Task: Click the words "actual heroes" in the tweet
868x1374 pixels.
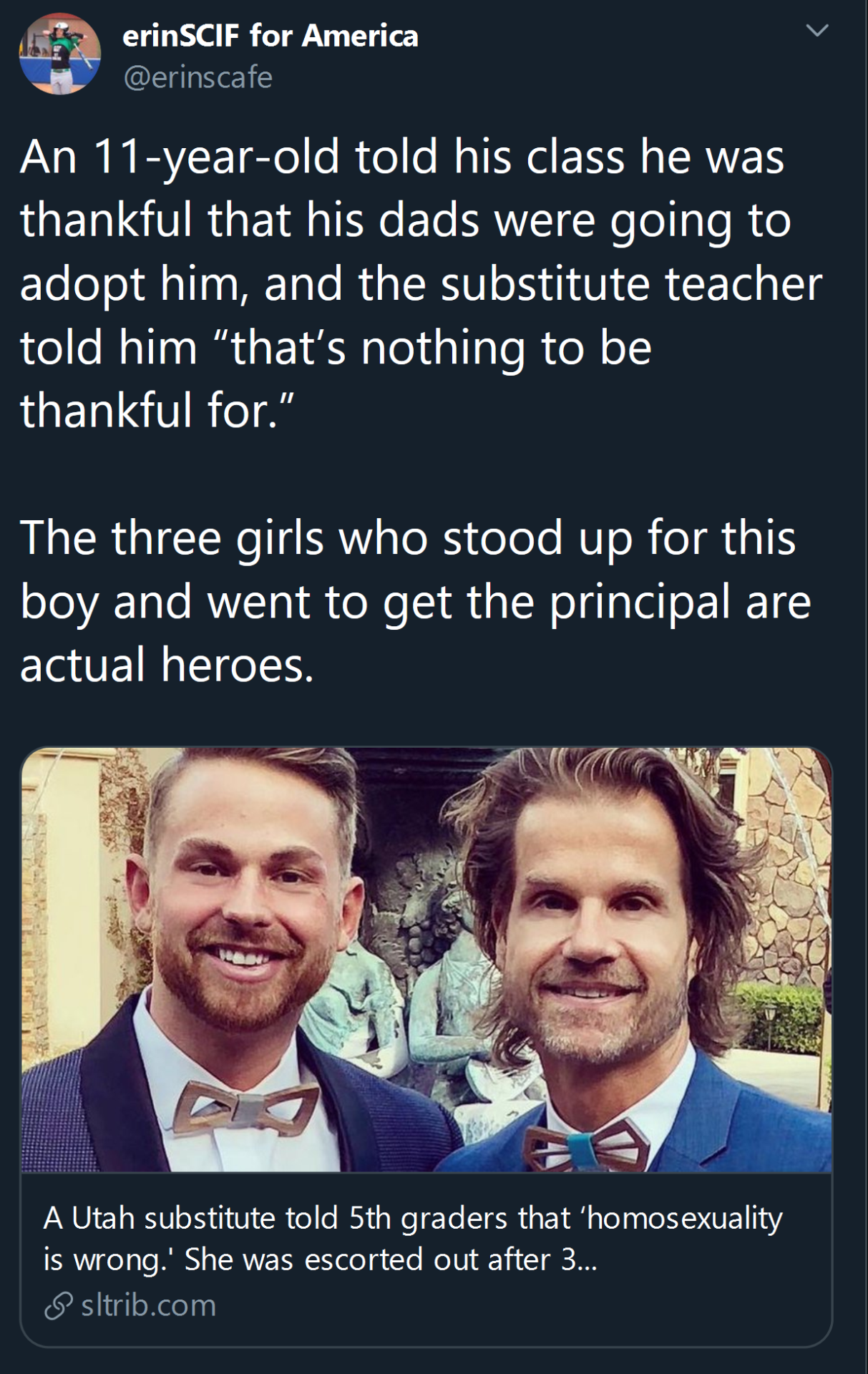Action: [167, 665]
